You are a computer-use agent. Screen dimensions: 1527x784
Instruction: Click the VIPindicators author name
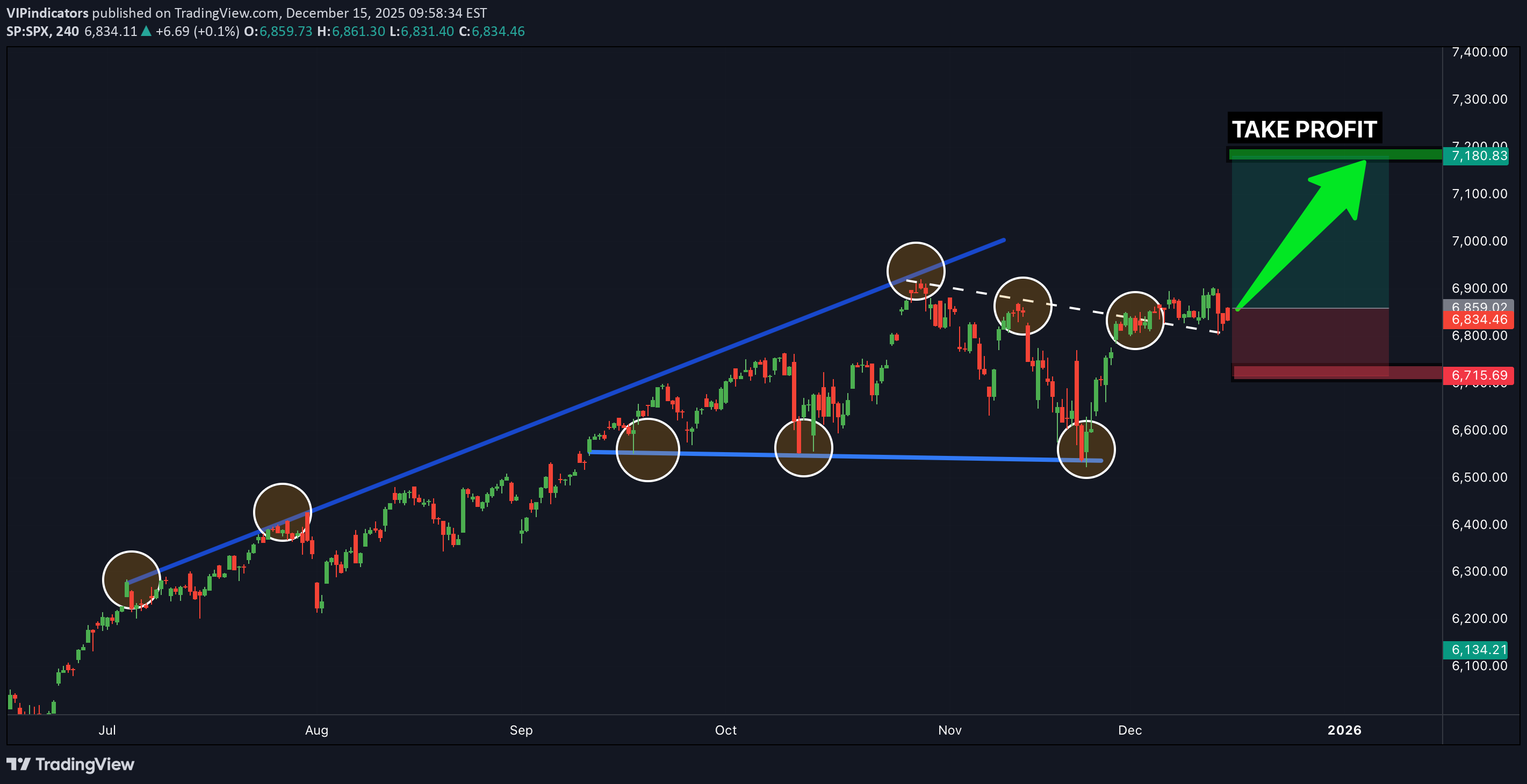pyautogui.click(x=47, y=13)
